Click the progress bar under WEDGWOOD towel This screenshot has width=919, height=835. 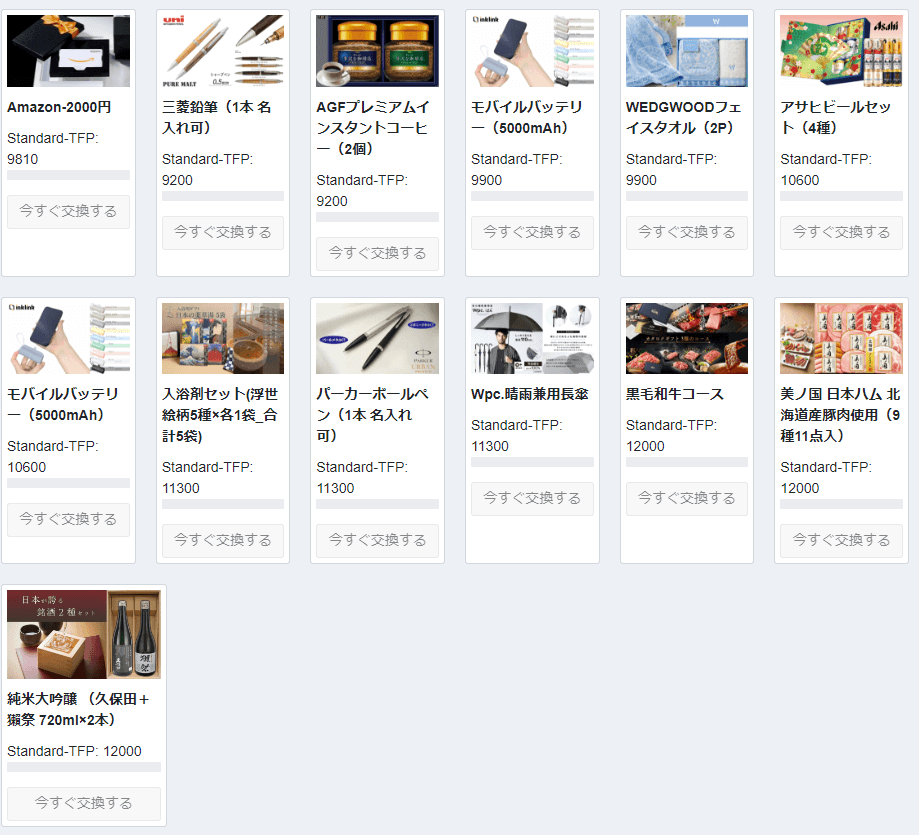pyautogui.click(x=686, y=196)
